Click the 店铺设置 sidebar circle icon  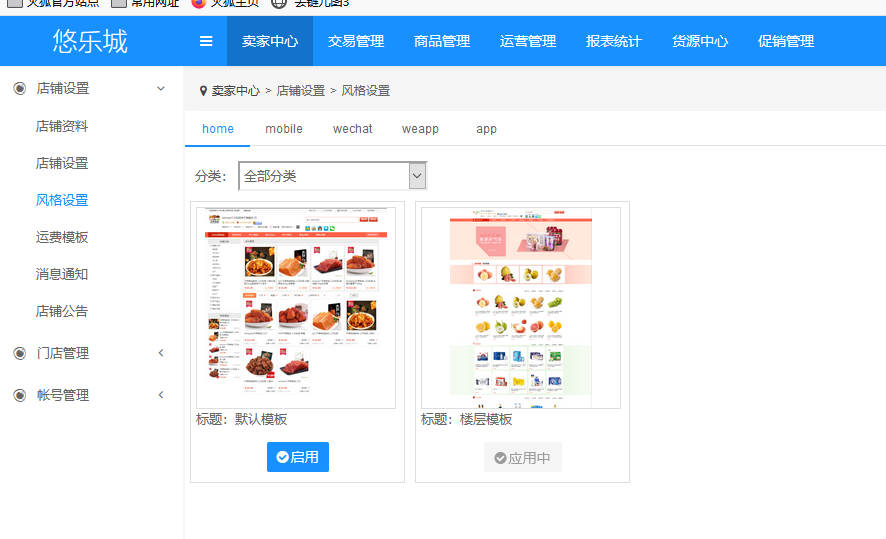pos(19,88)
